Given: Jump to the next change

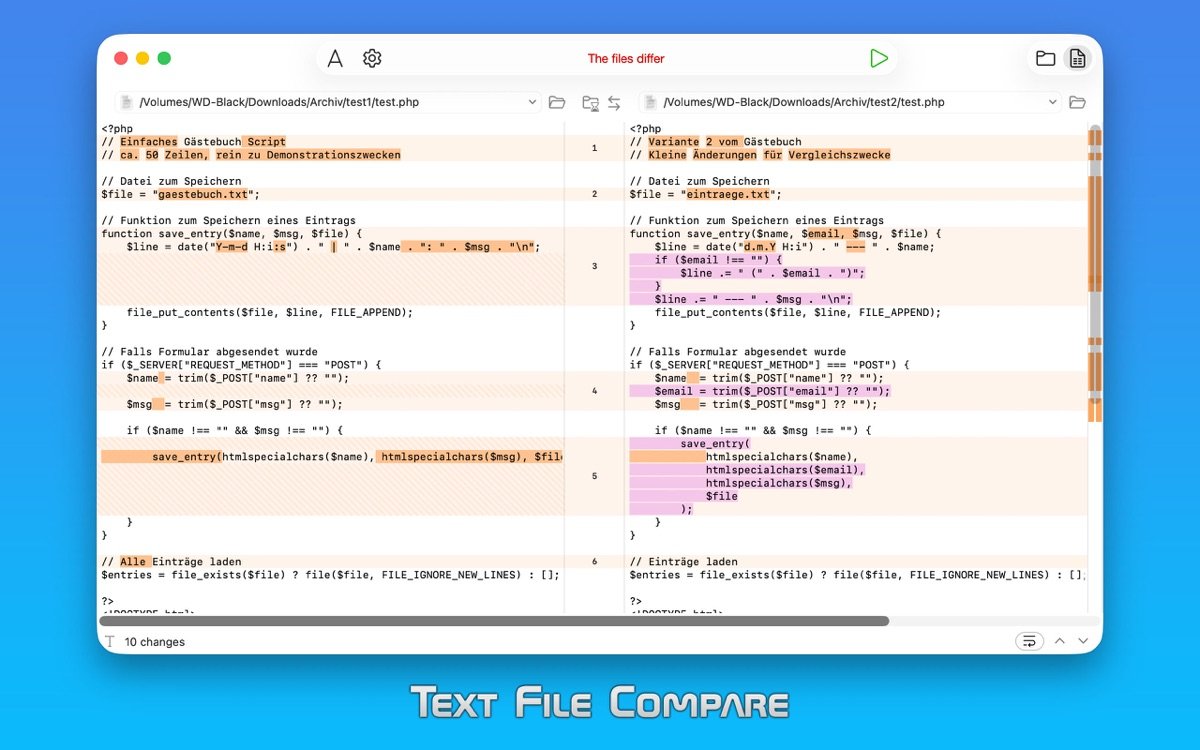Looking at the screenshot, I should (x=1082, y=641).
